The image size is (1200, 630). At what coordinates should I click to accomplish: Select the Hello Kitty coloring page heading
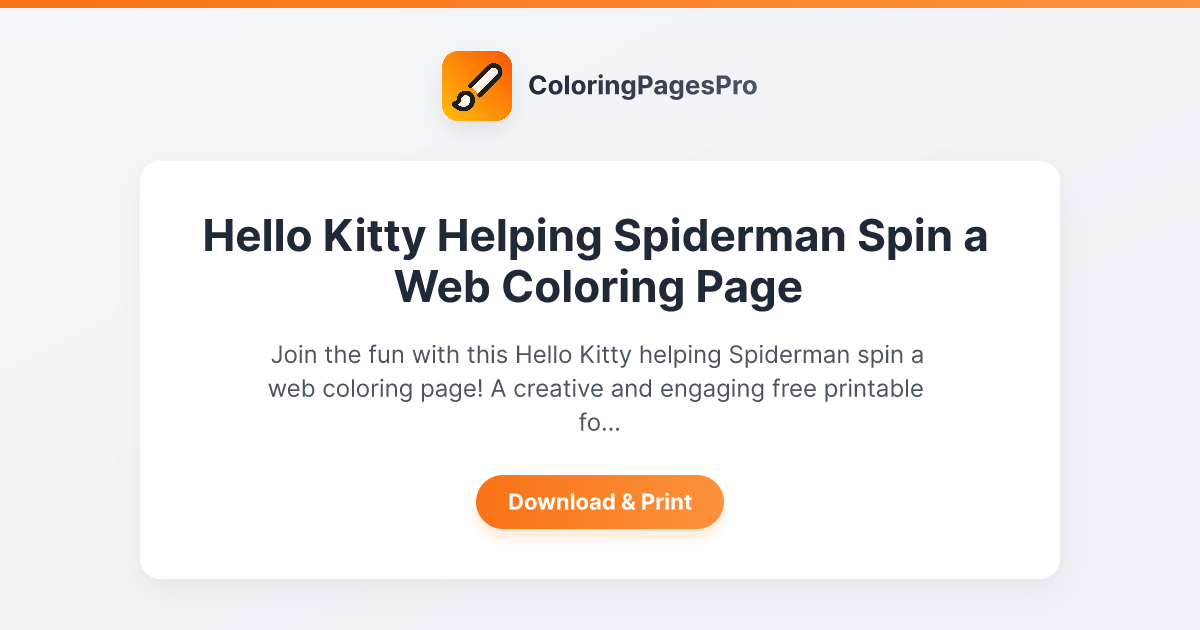pyautogui.click(x=596, y=262)
